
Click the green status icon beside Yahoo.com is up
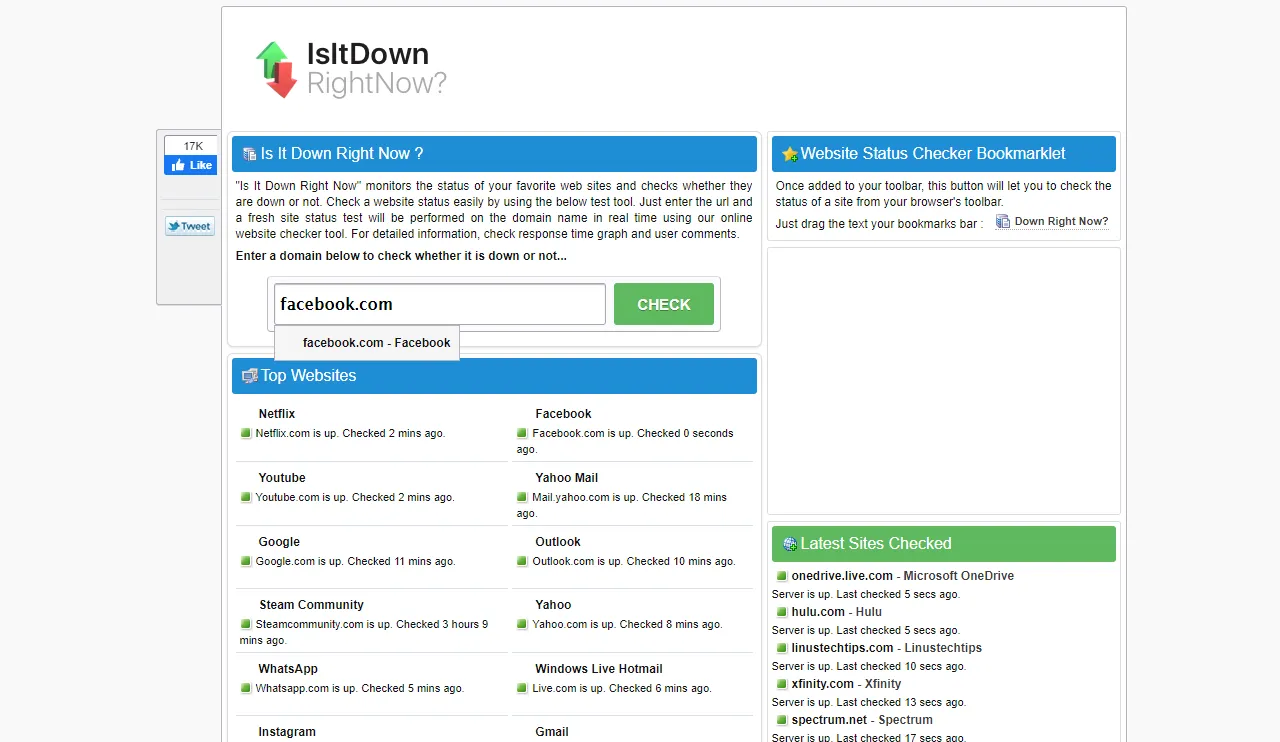click(522, 624)
